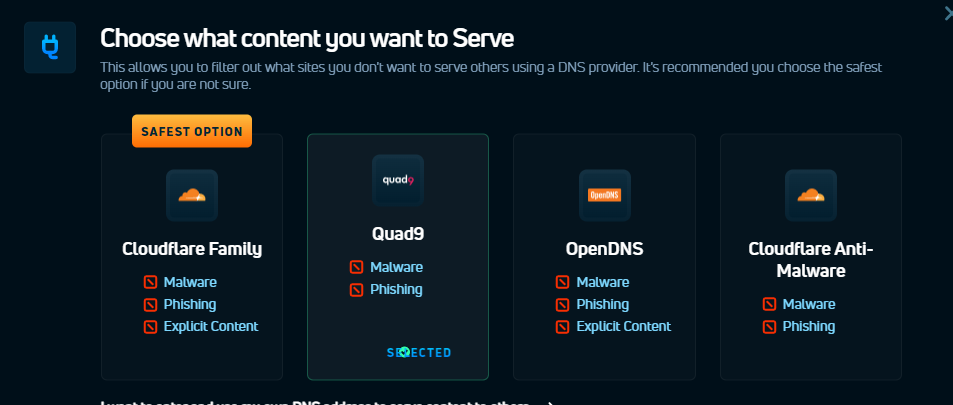Click the plug icon beside the heading
Image resolution: width=953 pixels, height=405 pixels.
(50, 47)
